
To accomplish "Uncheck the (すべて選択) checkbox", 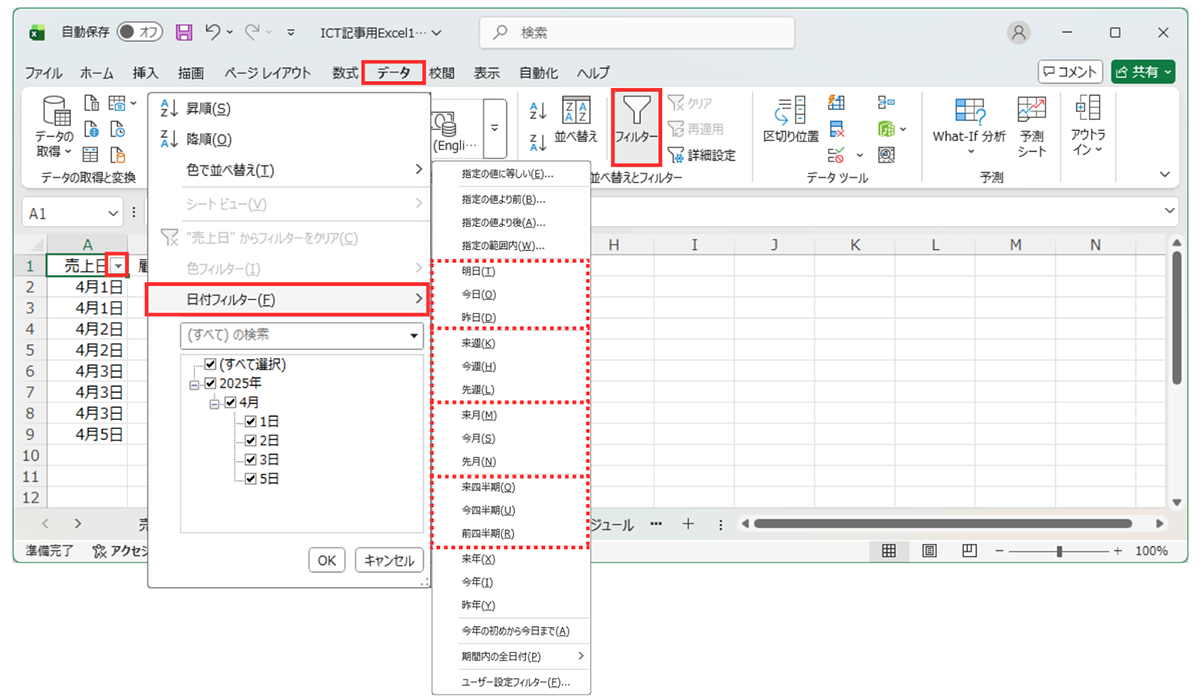I will (210, 365).
